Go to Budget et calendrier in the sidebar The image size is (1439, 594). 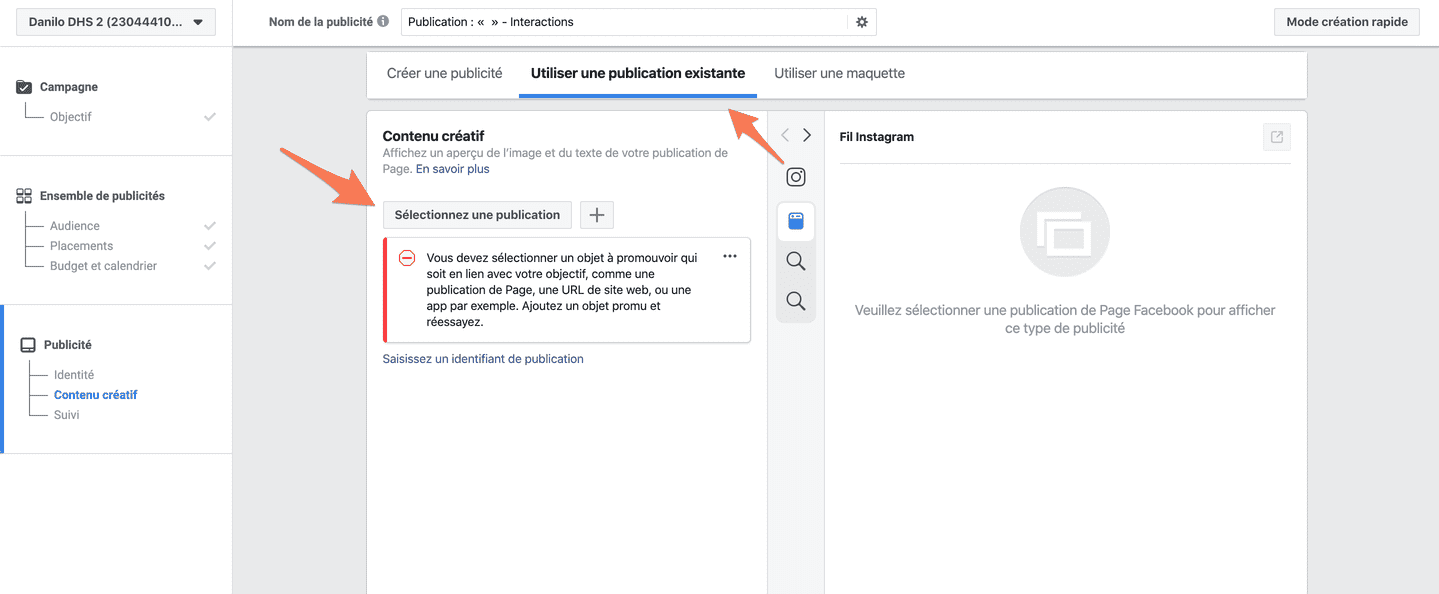click(x=103, y=266)
